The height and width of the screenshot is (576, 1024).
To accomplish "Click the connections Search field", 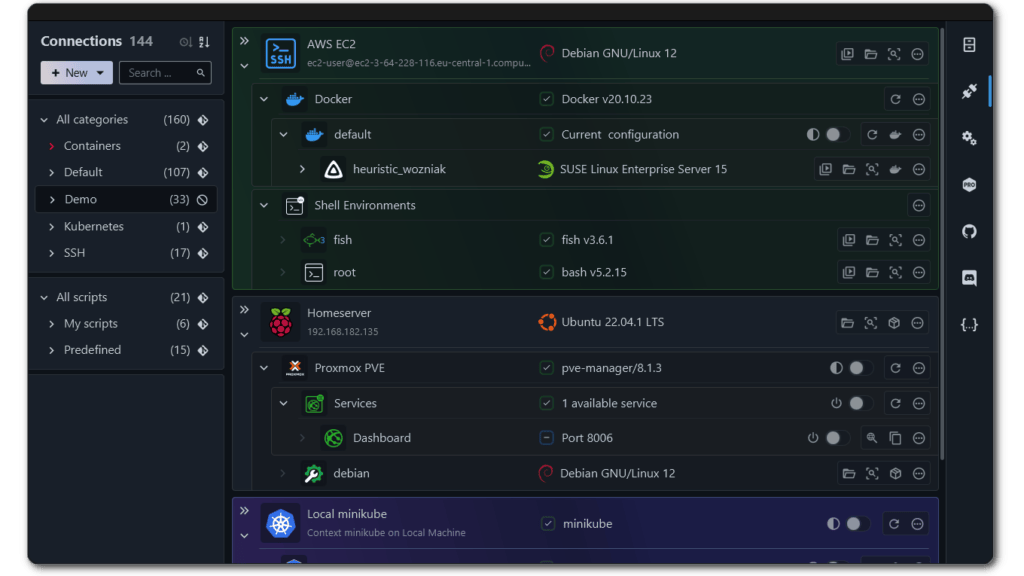I will coord(158,73).
